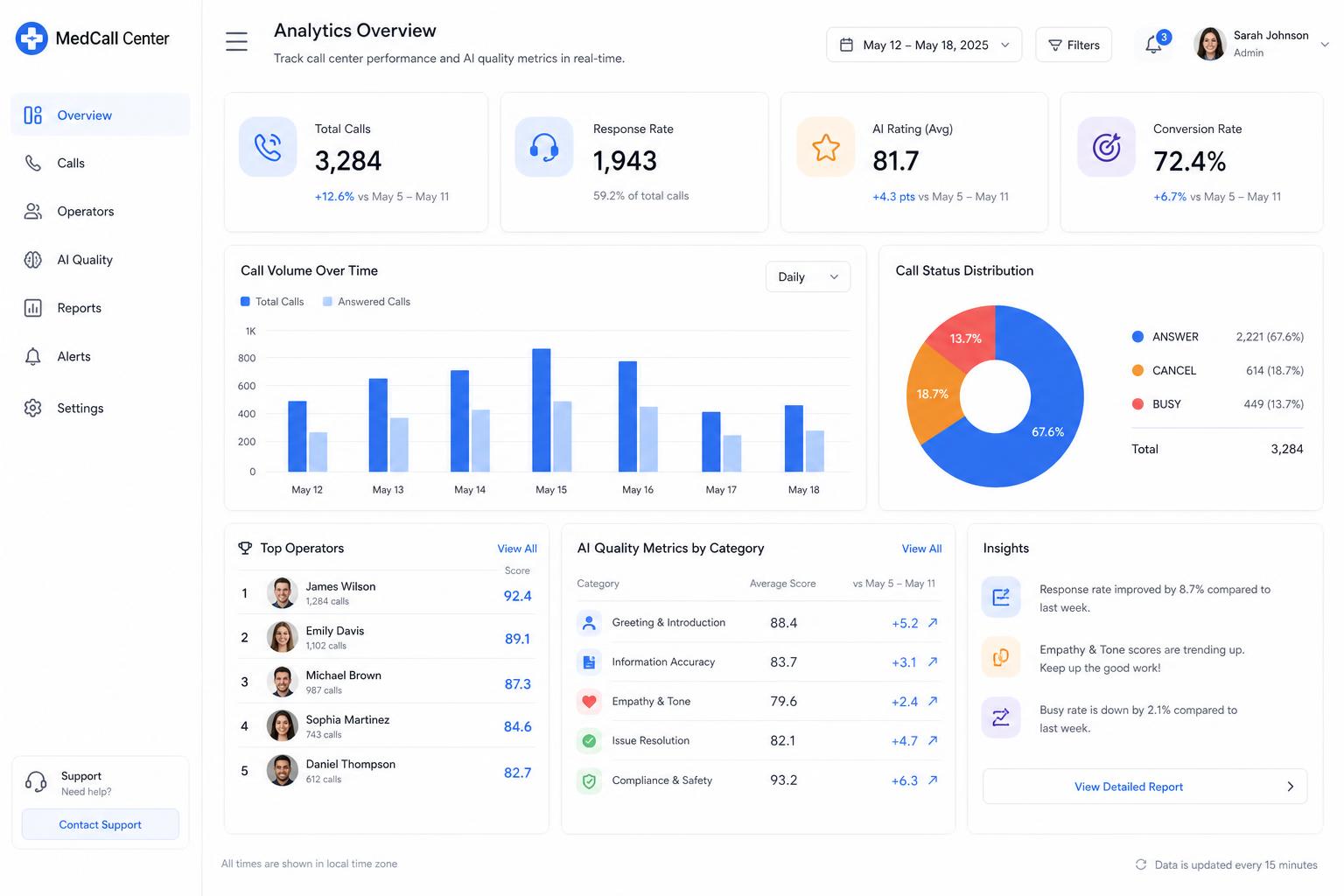Viewport: 1344px width, 896px height.
Task: Click the Response Rate headset icon
Action: click(544, 147)
